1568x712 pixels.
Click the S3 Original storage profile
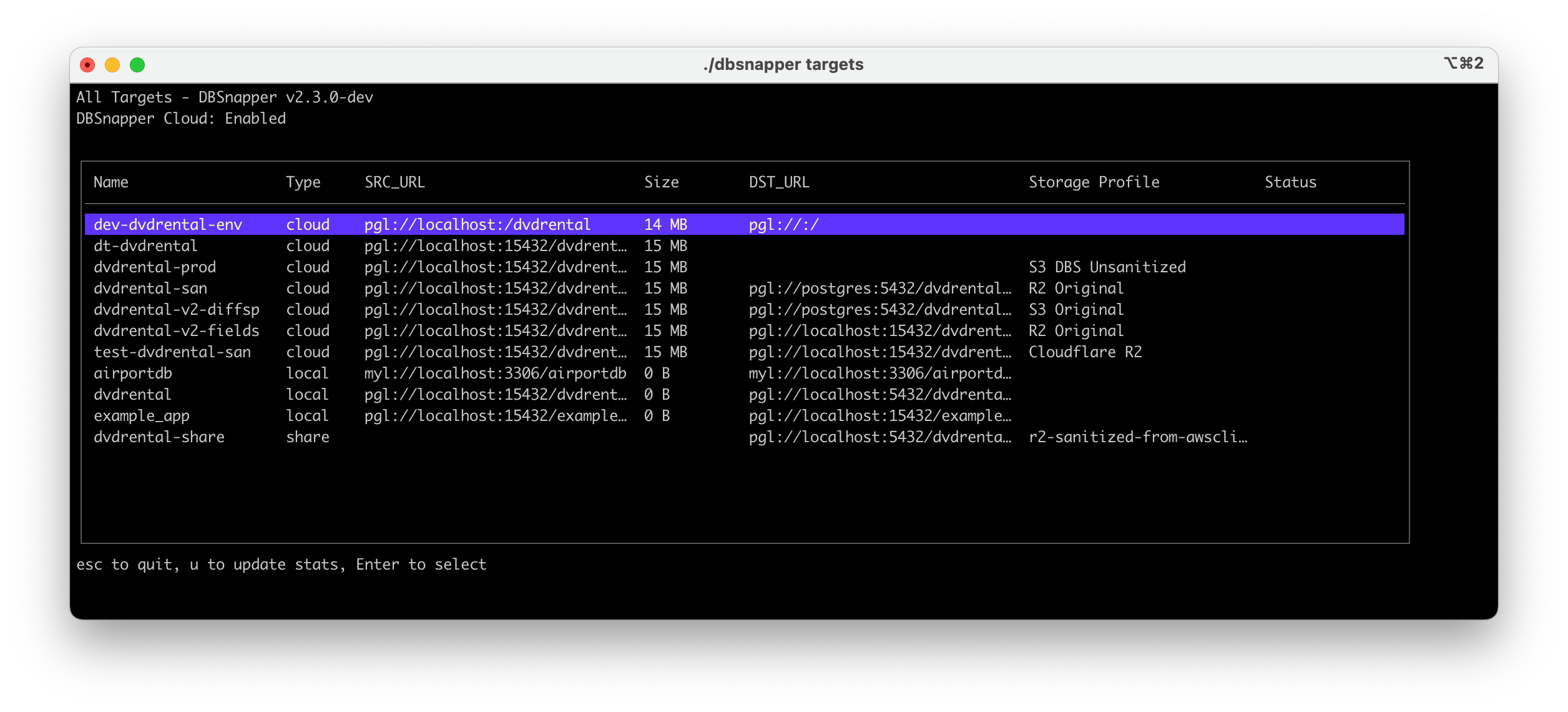coord(1076,309)
